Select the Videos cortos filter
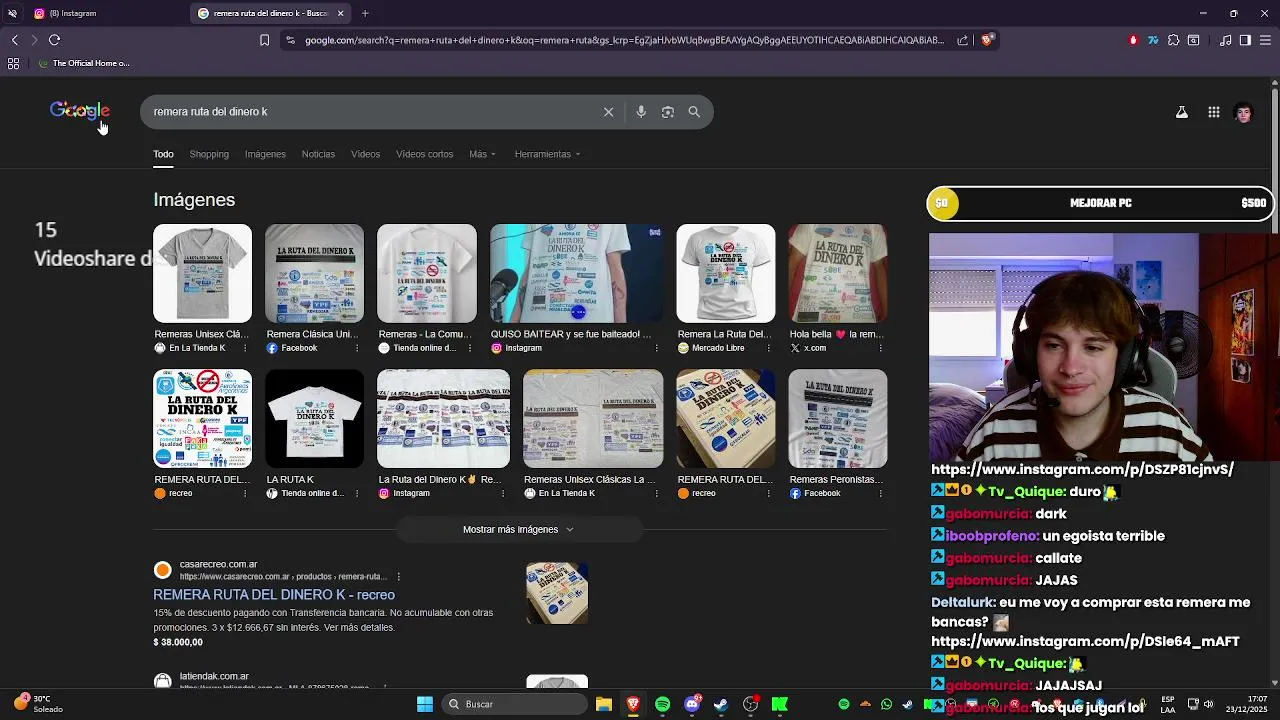The image size is (1280, 720). pyautogui.click(x=424, y=154)
